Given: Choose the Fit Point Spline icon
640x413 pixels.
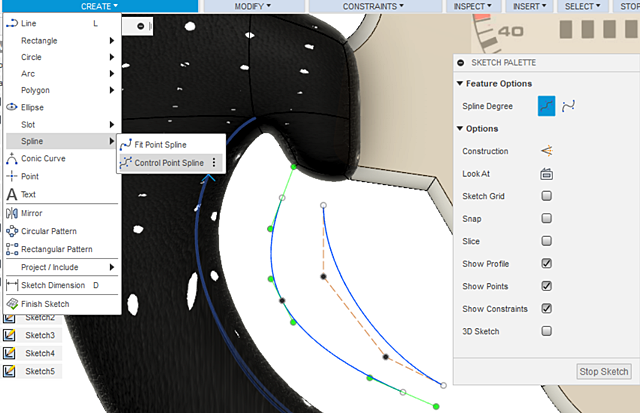Looking at the screenshot, I should pos(126,144).
